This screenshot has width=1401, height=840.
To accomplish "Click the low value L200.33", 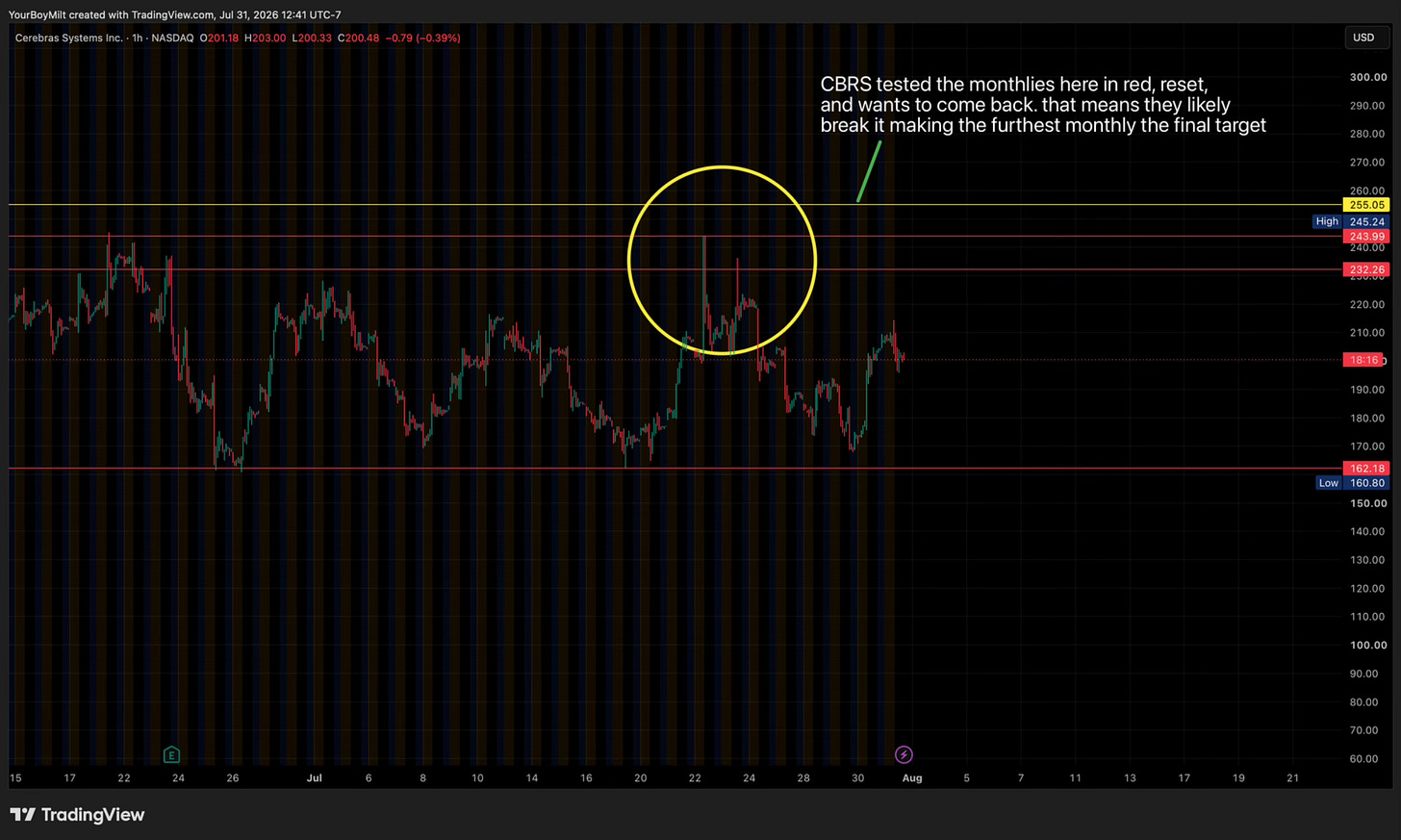I will (x=312, y=38).
